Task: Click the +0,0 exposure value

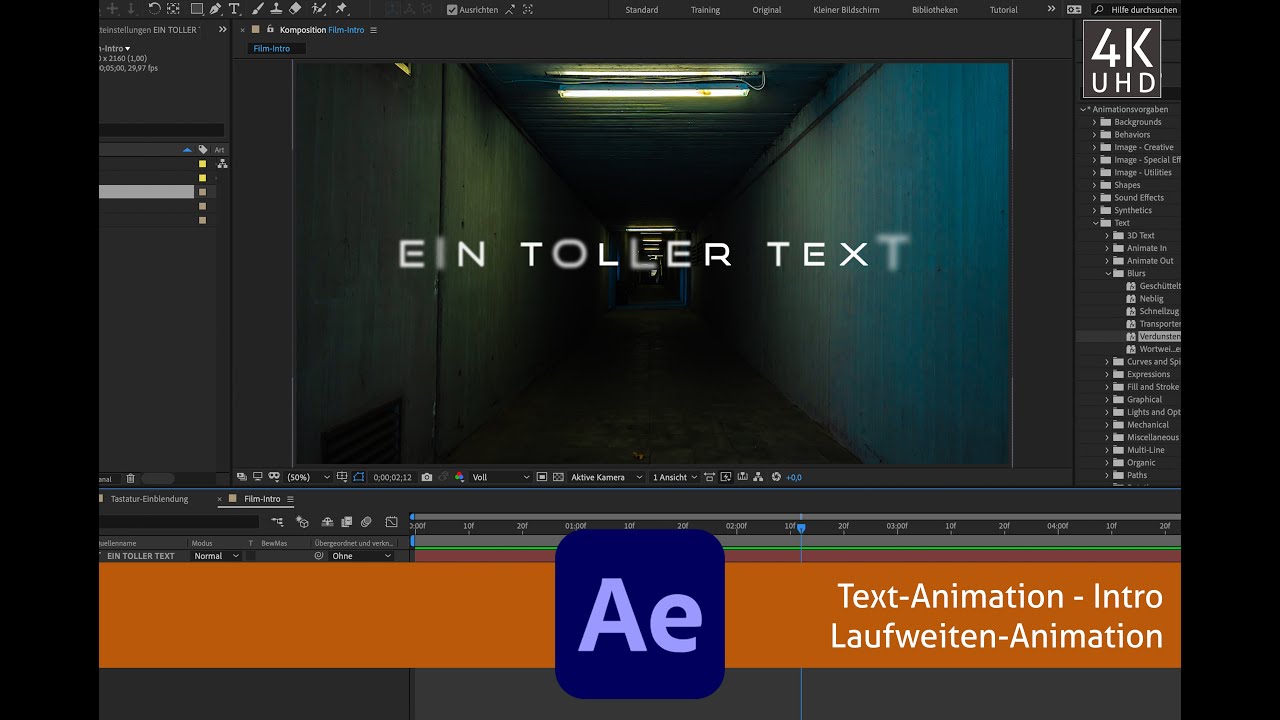Action: point(794,477)
